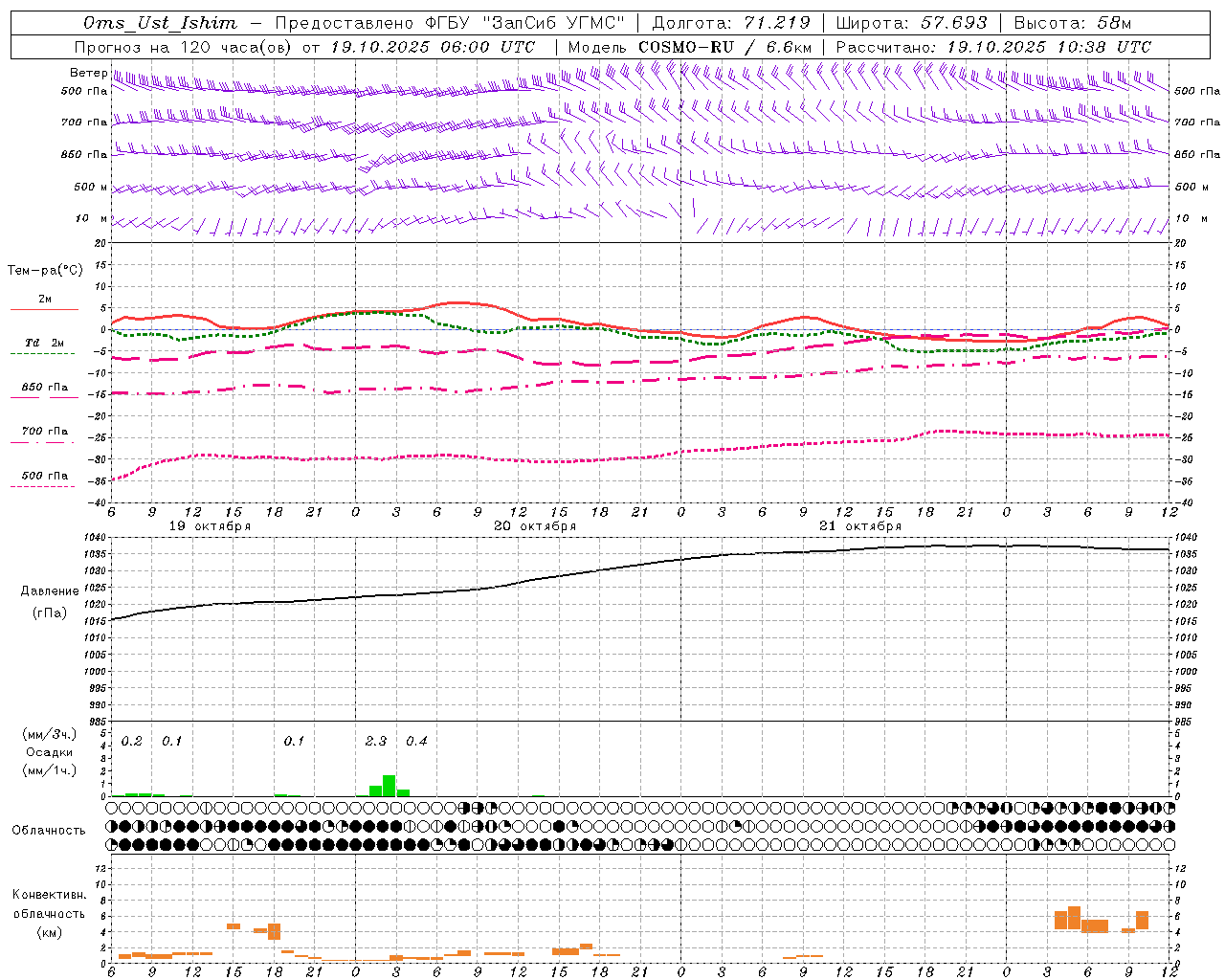Click the date label "21 октября"
Viewport: 1225px width, 980px height.
click(x=860, y=526)
